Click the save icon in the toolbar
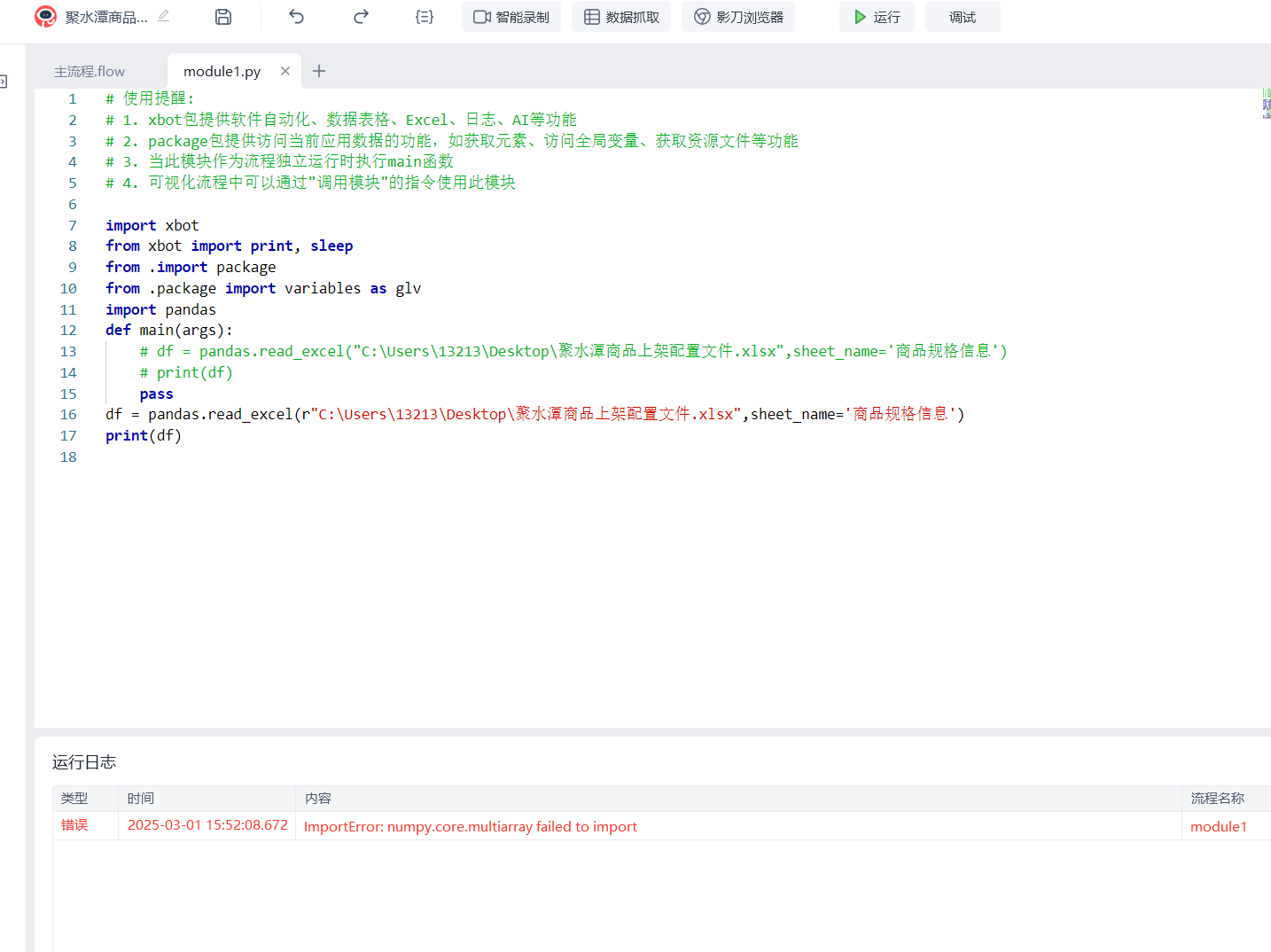1271x952 pixels. click(223, 17)
